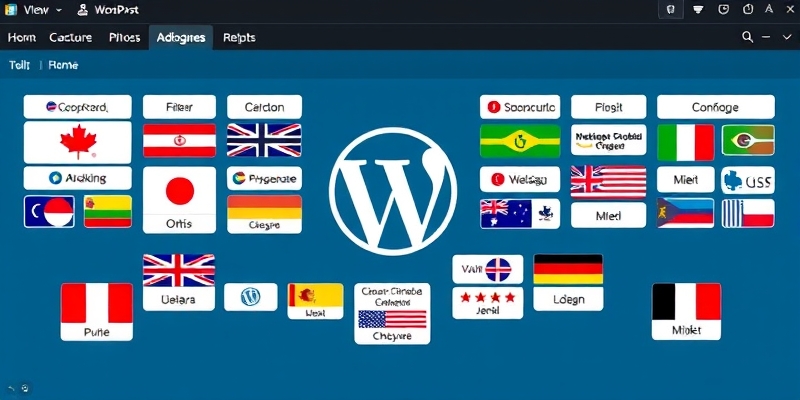Click the Jerid card with red stars
The width and height of the screenshot is (800, 400).
488,303
